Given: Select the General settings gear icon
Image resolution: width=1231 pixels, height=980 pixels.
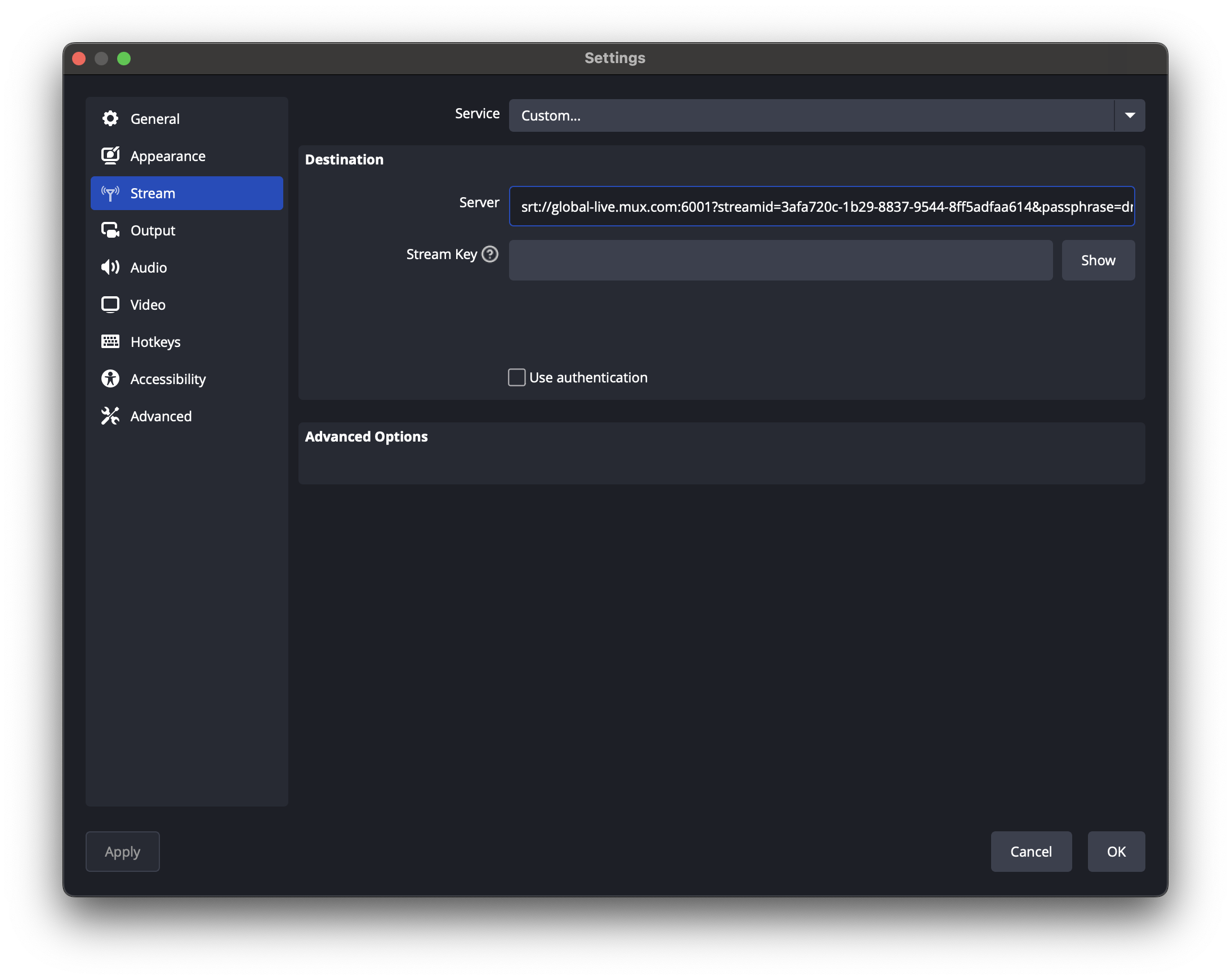Looking at the screenshot, I should coord(110,118).
